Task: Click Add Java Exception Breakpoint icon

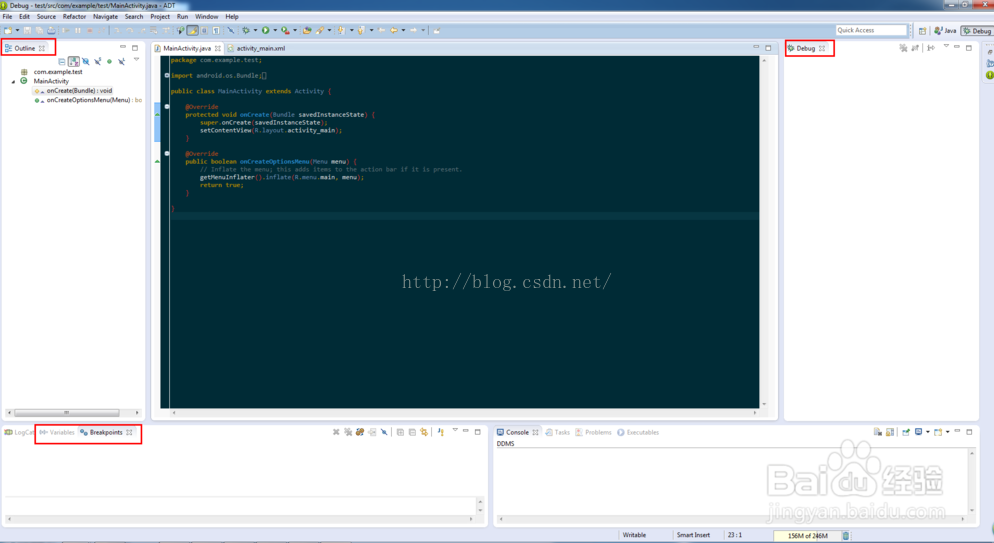Action: point(441,432)
